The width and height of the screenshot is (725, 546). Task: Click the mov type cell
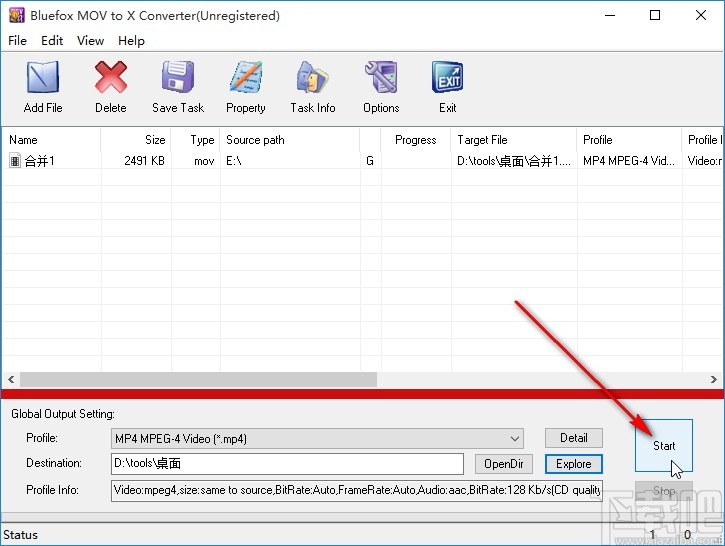pos(204,161)
